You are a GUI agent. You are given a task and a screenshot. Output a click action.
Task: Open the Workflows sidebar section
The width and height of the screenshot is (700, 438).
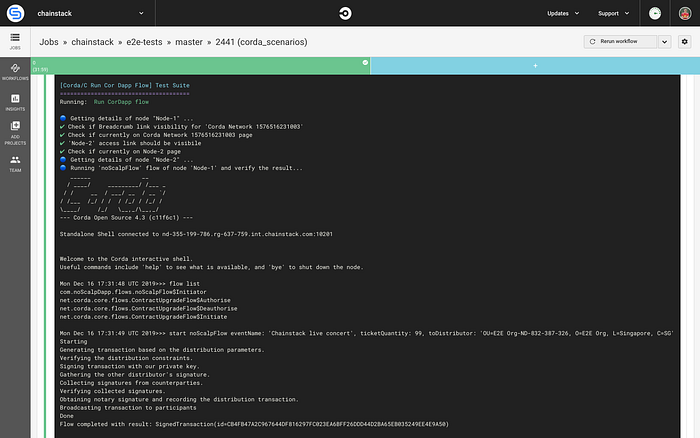(15, 72)
